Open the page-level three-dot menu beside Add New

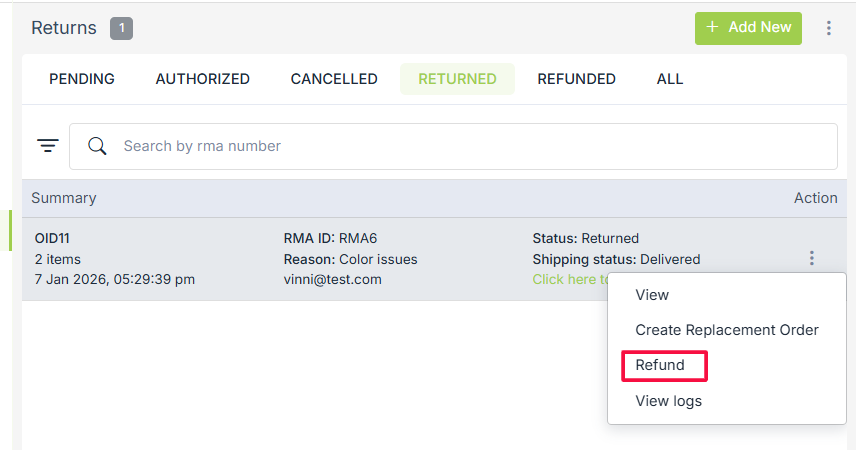(x=829, y=28)
